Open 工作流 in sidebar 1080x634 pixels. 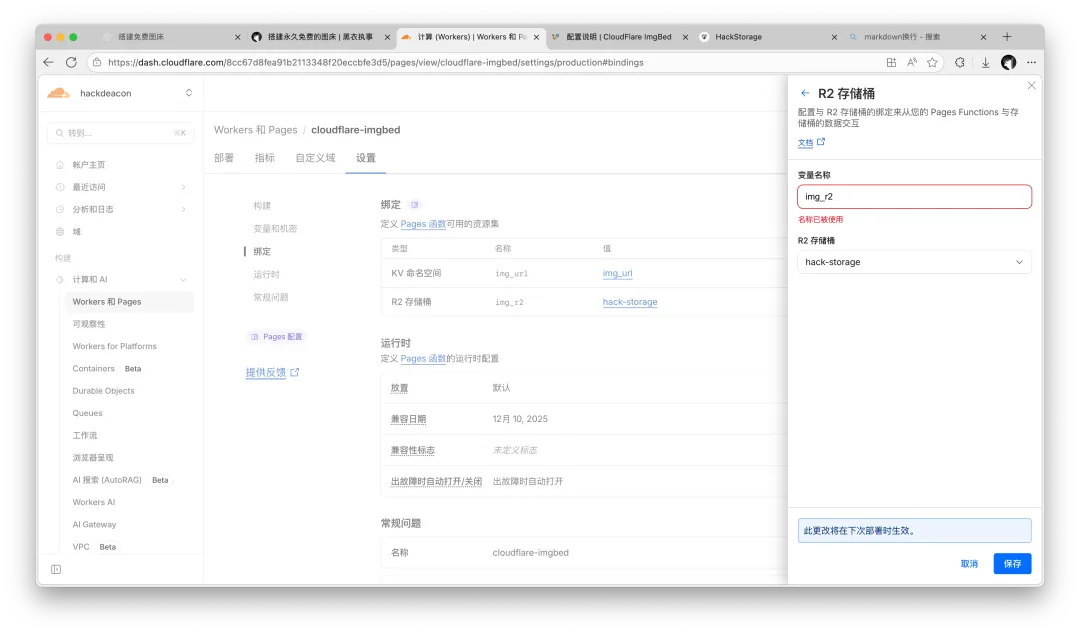click(x=85, y=436)
